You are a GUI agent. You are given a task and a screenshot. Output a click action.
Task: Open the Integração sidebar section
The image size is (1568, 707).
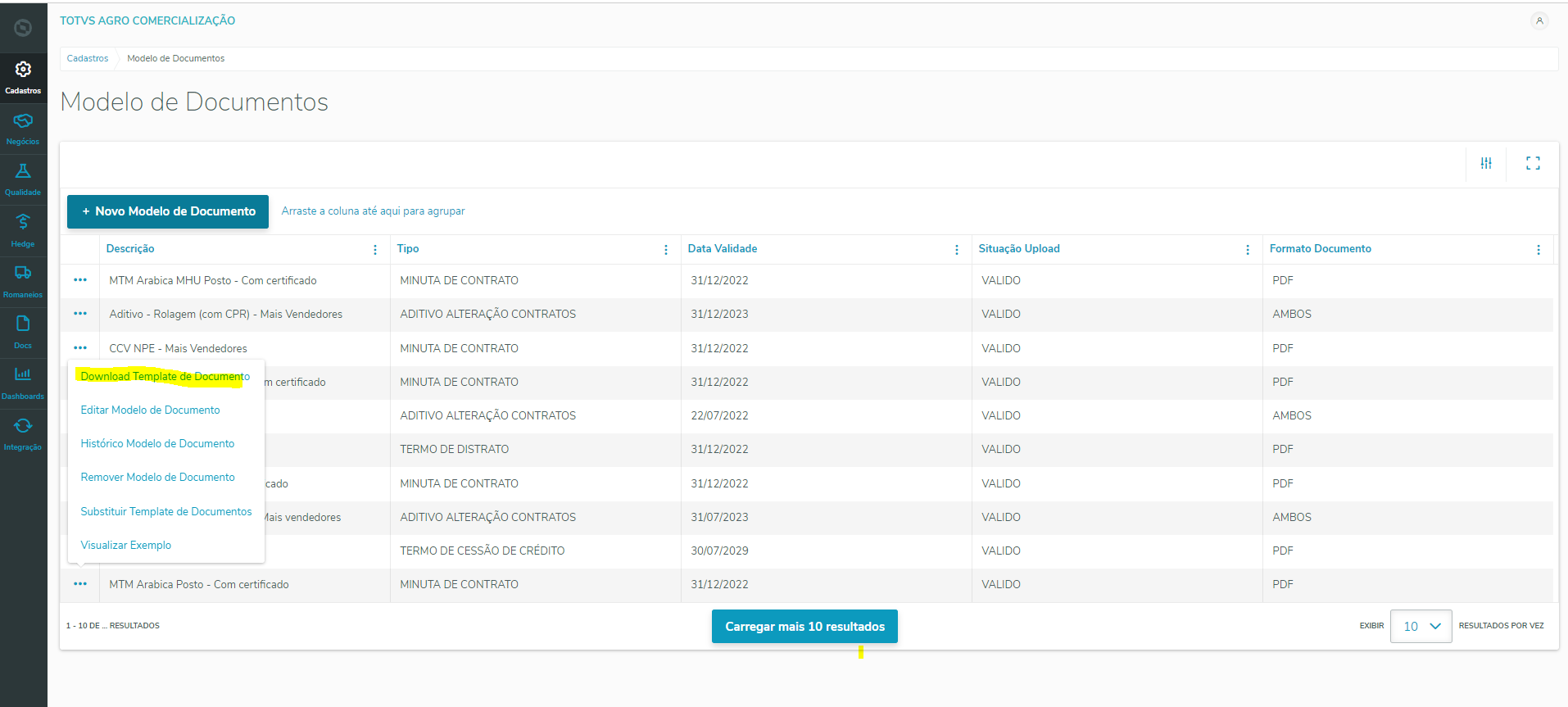point(23,434)
